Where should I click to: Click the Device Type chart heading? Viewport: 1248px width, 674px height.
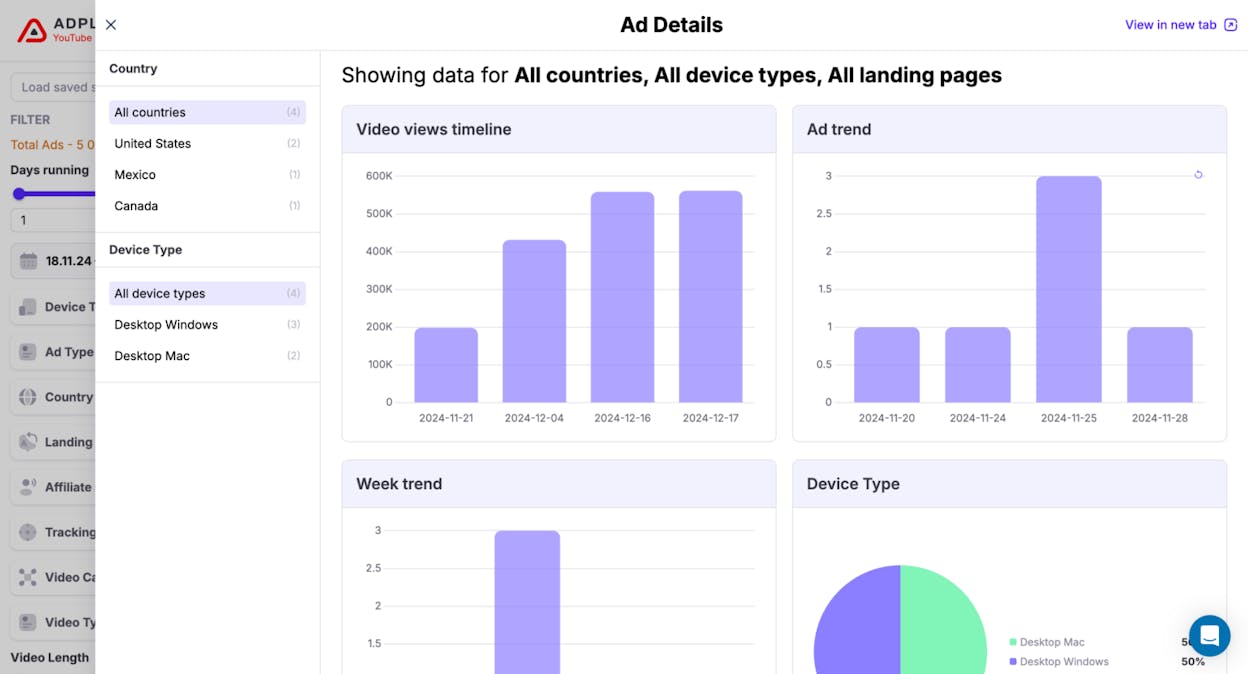click(x=853, y=483)
